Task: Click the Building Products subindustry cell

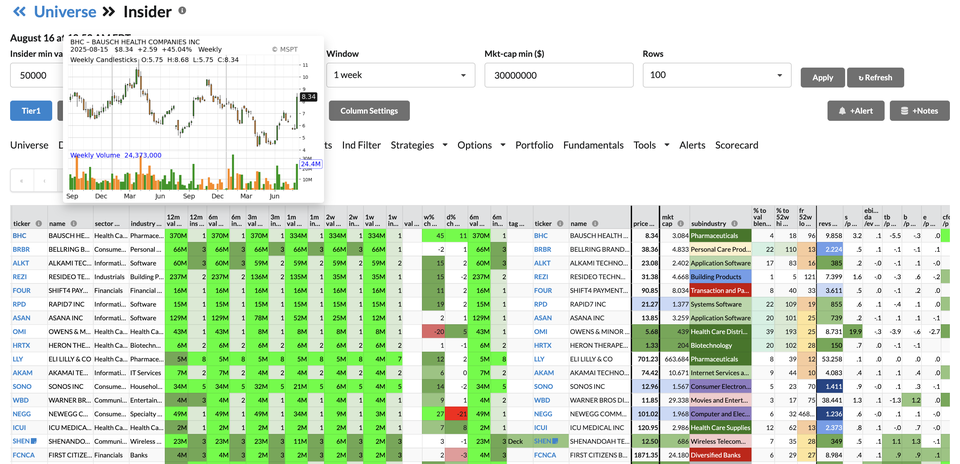Action: (720, 277)
